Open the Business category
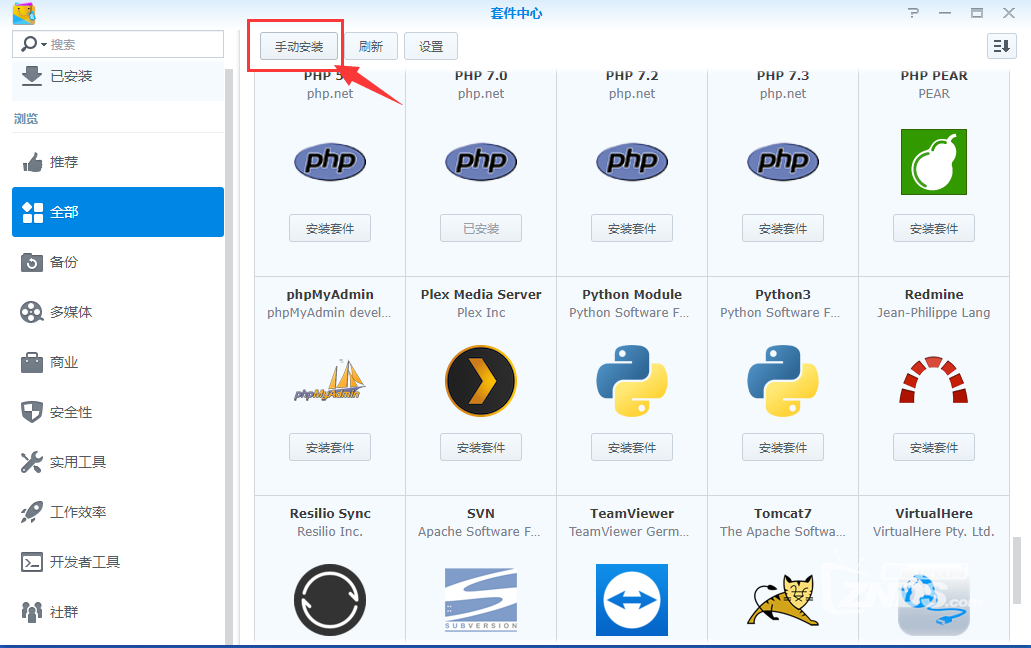Image resolution: width=1031 pixels, height=648 pixels. [118, 362]
